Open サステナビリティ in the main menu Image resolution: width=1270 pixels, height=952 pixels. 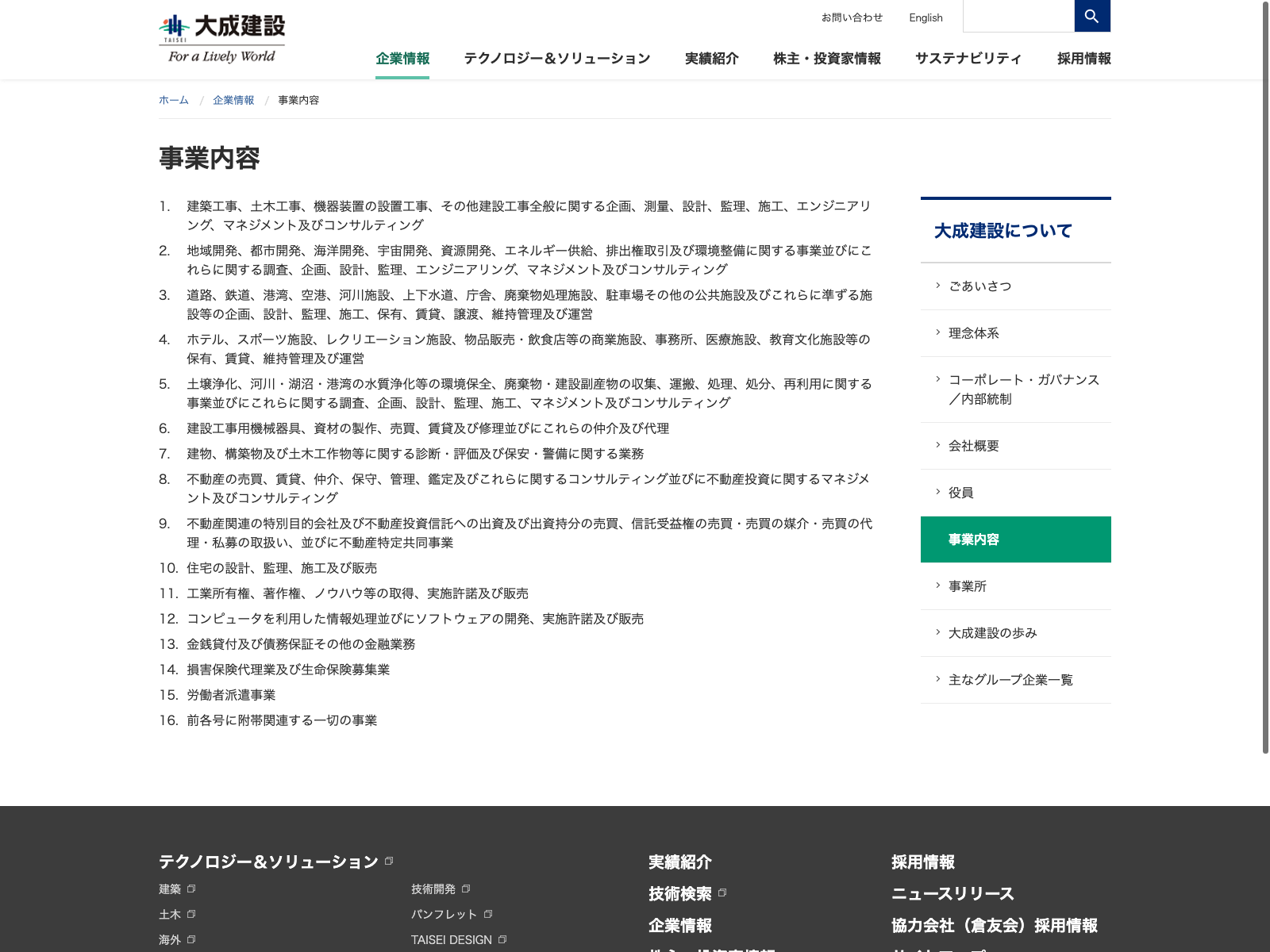coord(968,59)
